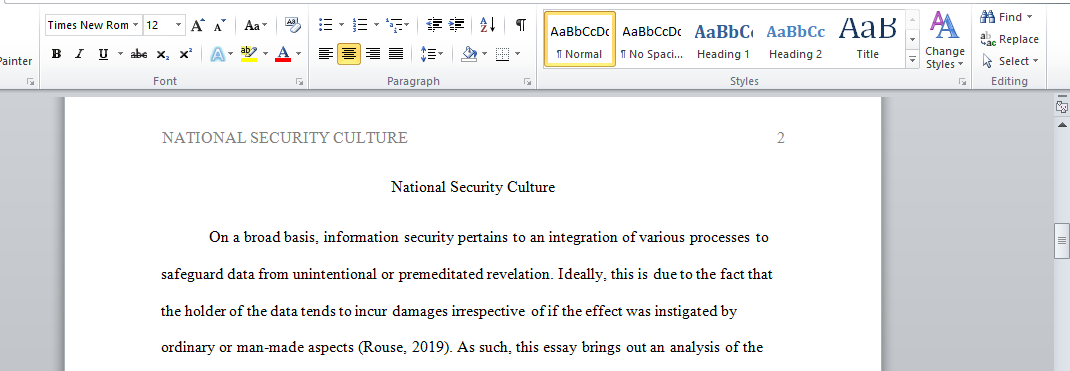Click the Shading paint bucket
The height and width of the screenshot is (371, 1070).
click(469, 54)
